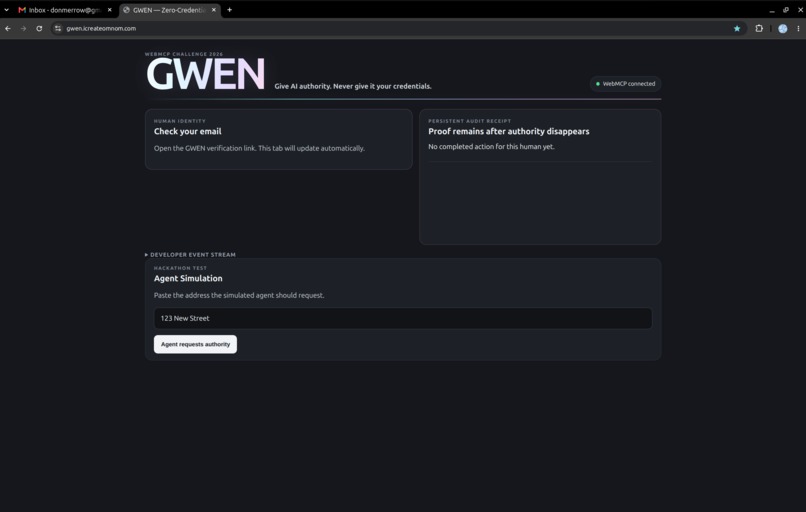Screen dimensions: 806x512
Task: Click the tagline Give AI authority text
Action: [x=353, y=86]
